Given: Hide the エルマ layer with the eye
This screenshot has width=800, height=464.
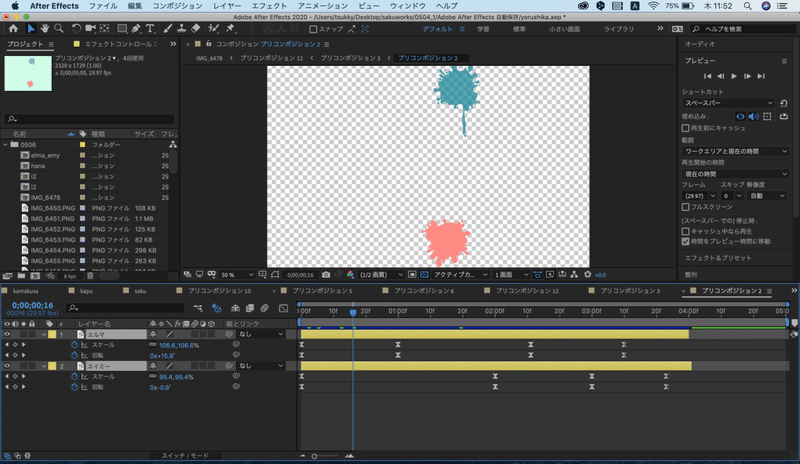Looking at the screenshot, I should [7, 334].
